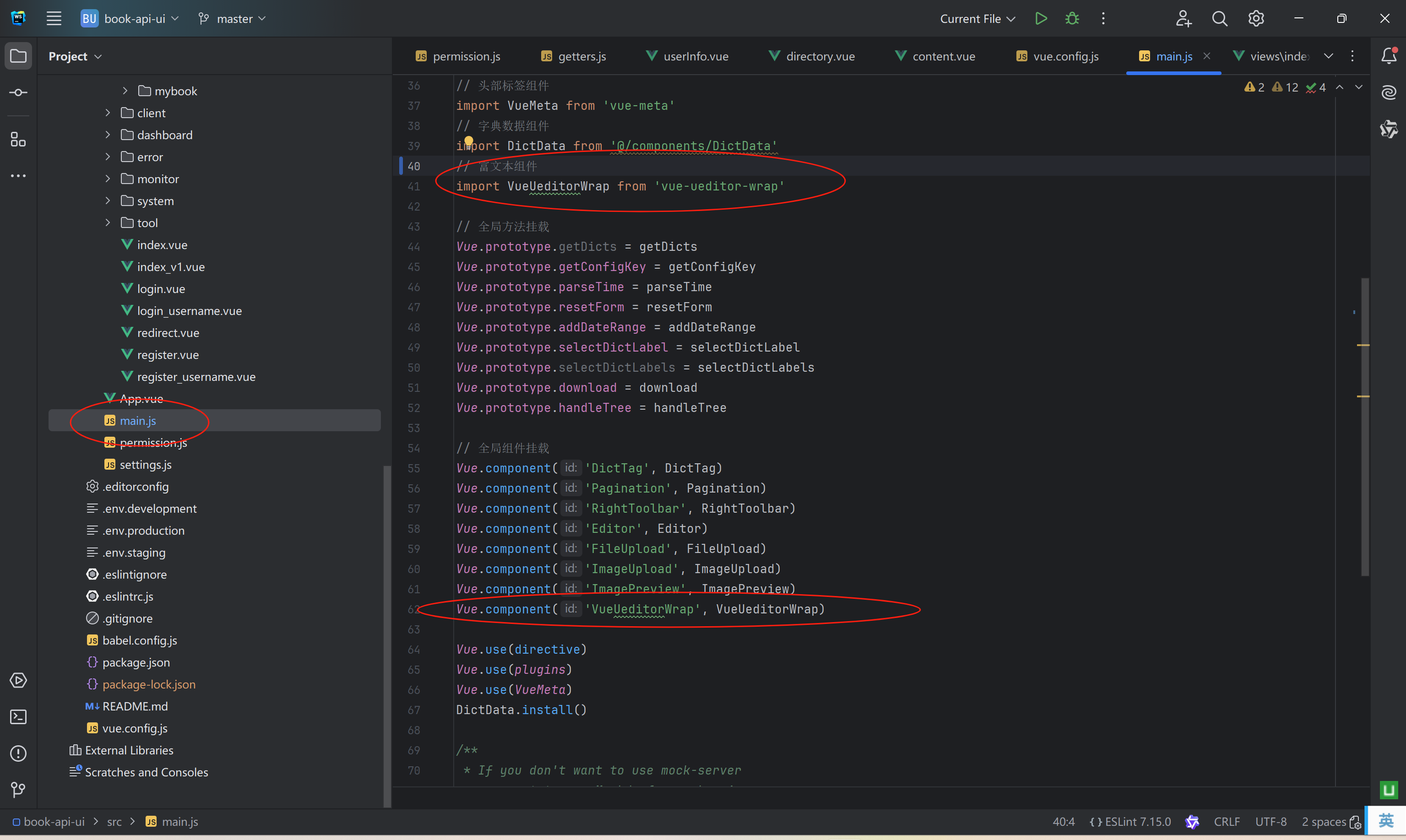
Task: Open the Commit tool window icon
Action: tap(18, 92)
